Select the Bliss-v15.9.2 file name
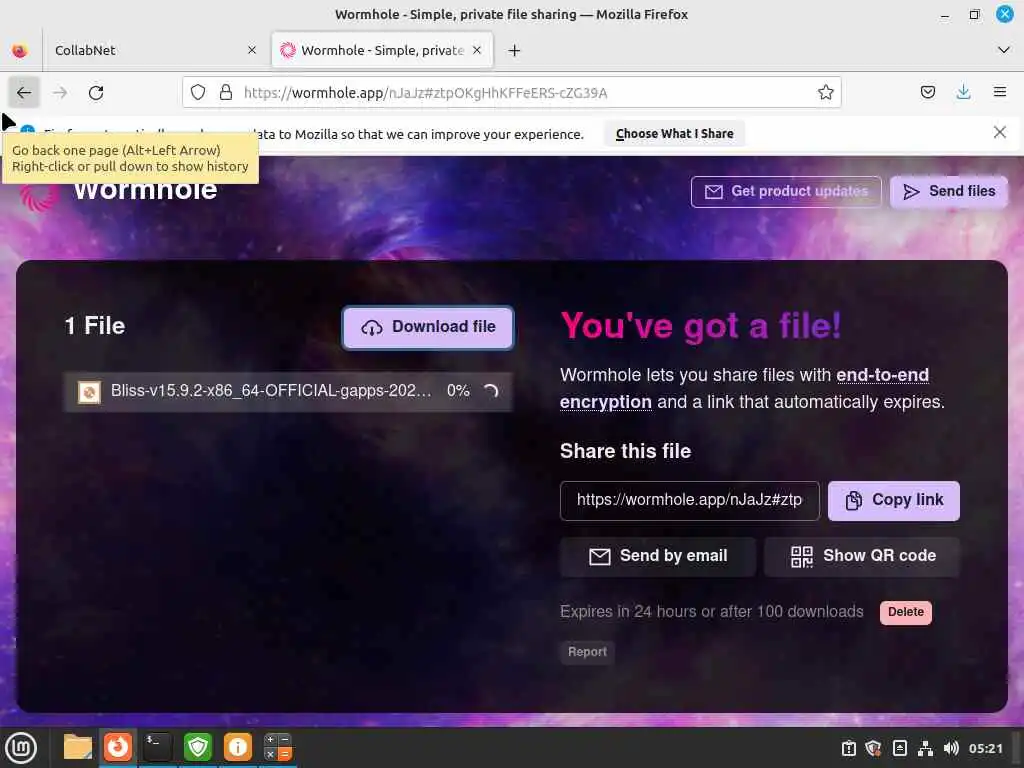Viewport: 1024px width, 768px height. click(x=271, y=391)
